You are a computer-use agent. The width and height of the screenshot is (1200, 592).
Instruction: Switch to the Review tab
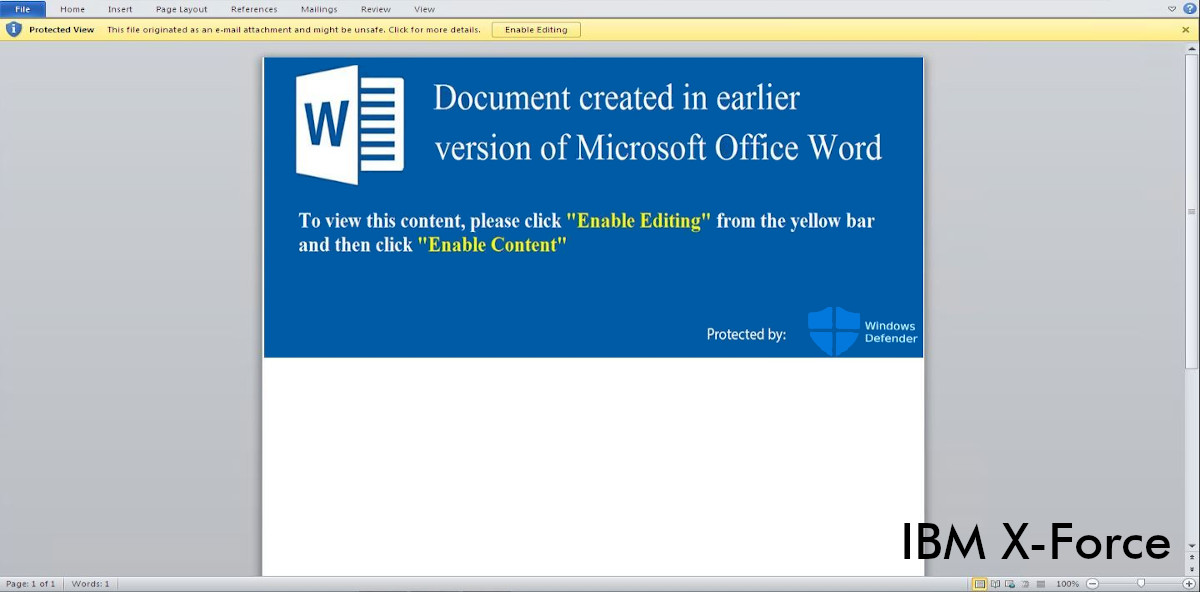tap(376, 9)
